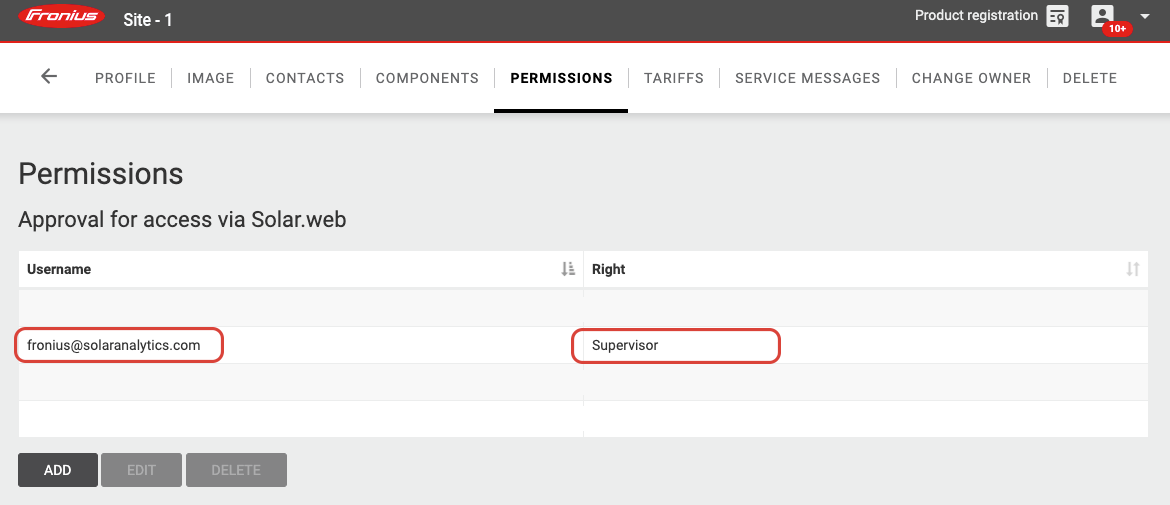Image resolution: width=1170 pixels, height=505 pixels.
Task: Open the Service Messages tab
Action: coord(807,78)
